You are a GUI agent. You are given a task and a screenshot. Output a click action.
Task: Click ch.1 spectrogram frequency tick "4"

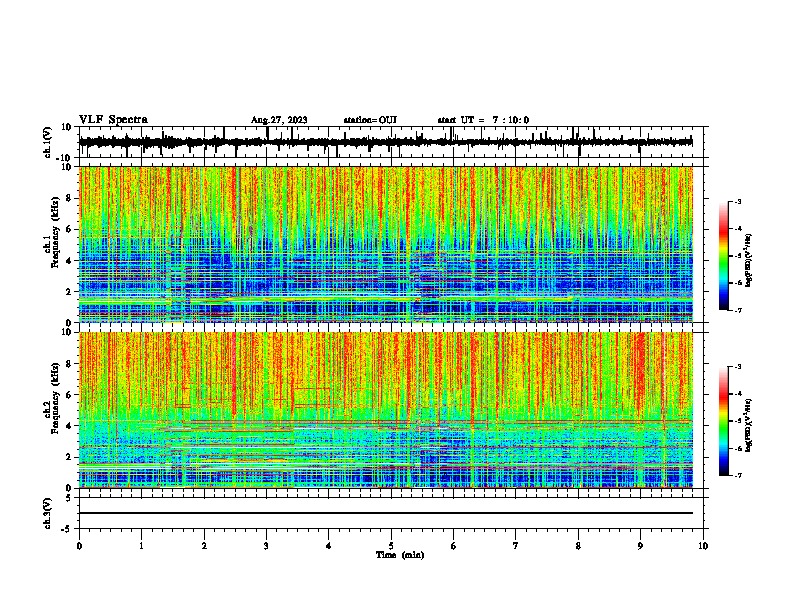click(x=69, y=261)
